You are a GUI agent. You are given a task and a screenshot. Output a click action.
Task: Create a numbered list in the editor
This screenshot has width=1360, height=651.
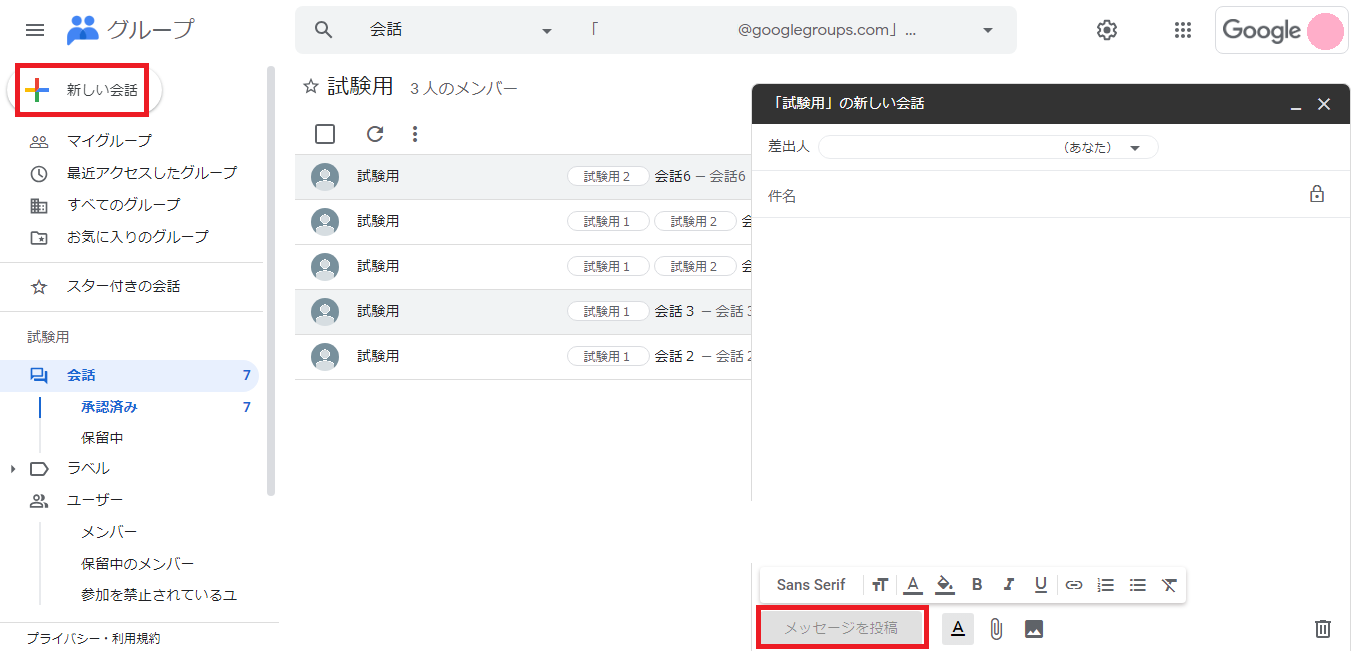pos(1105,584)
